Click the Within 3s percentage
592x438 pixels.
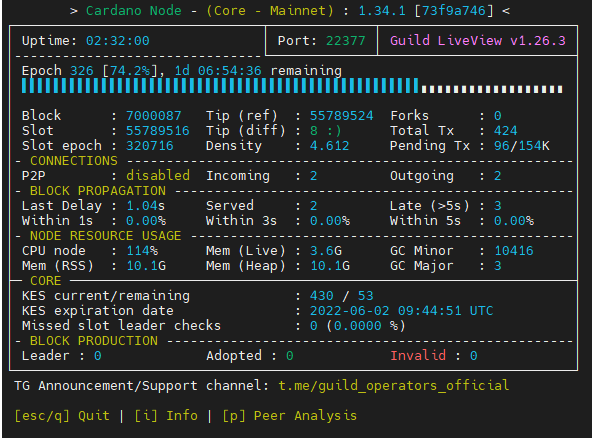(x=330, y=221)
